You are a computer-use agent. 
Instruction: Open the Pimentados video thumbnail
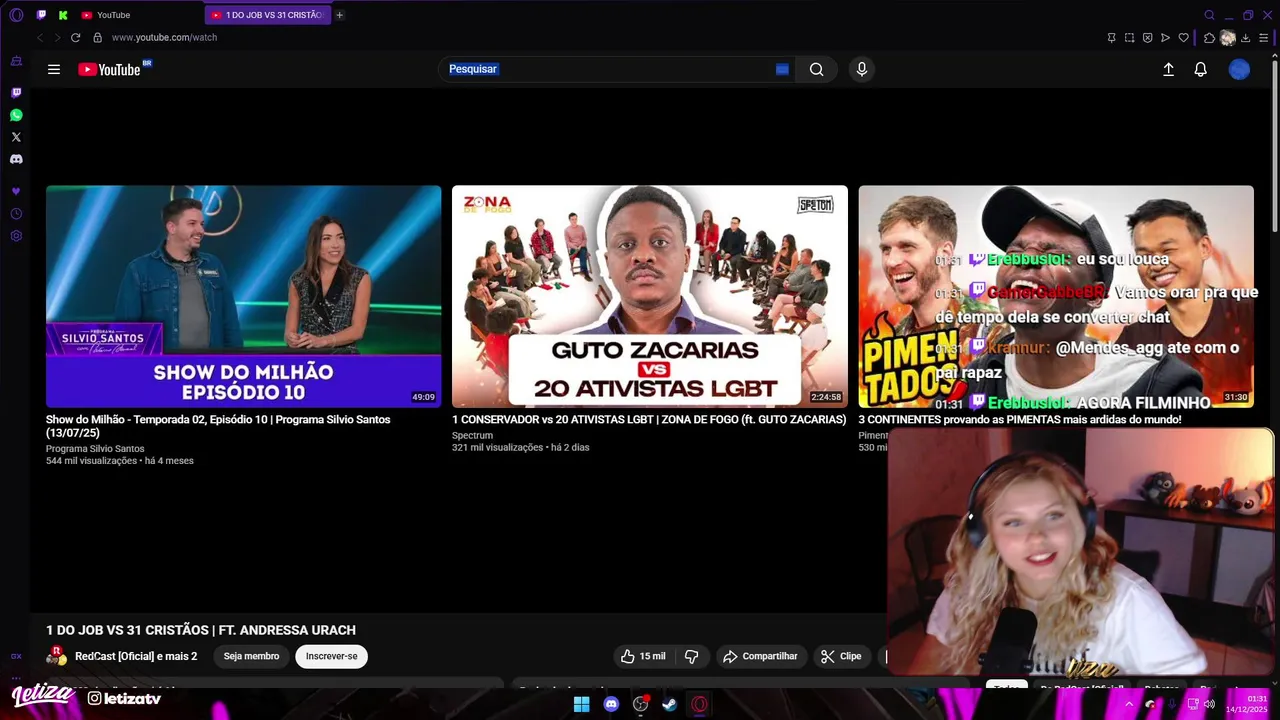1056,296
